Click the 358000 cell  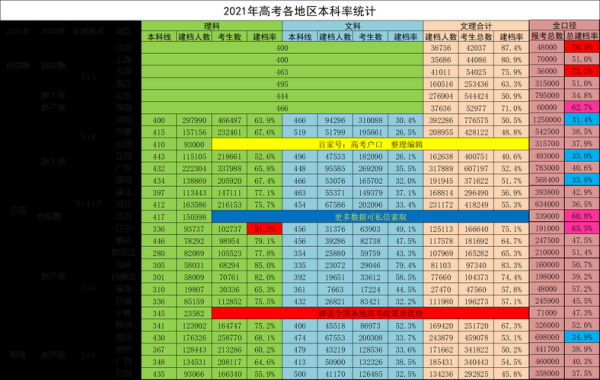point(547,373)
